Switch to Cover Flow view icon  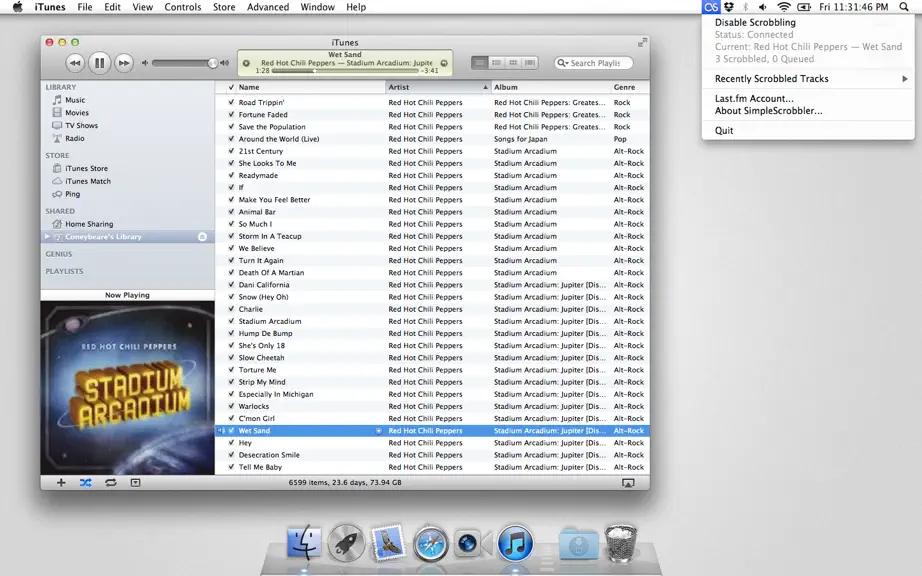coord(530,63)
